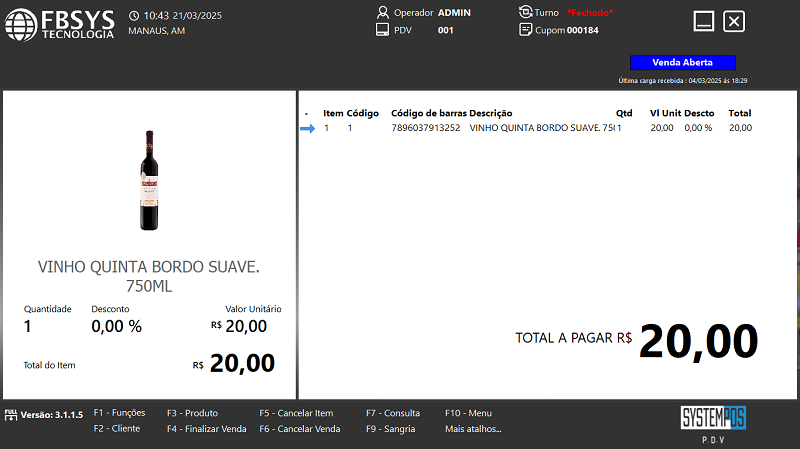Screen dimensions: 800x449
Task: Click the Qtd column header
Action: (x=624, y=113)
